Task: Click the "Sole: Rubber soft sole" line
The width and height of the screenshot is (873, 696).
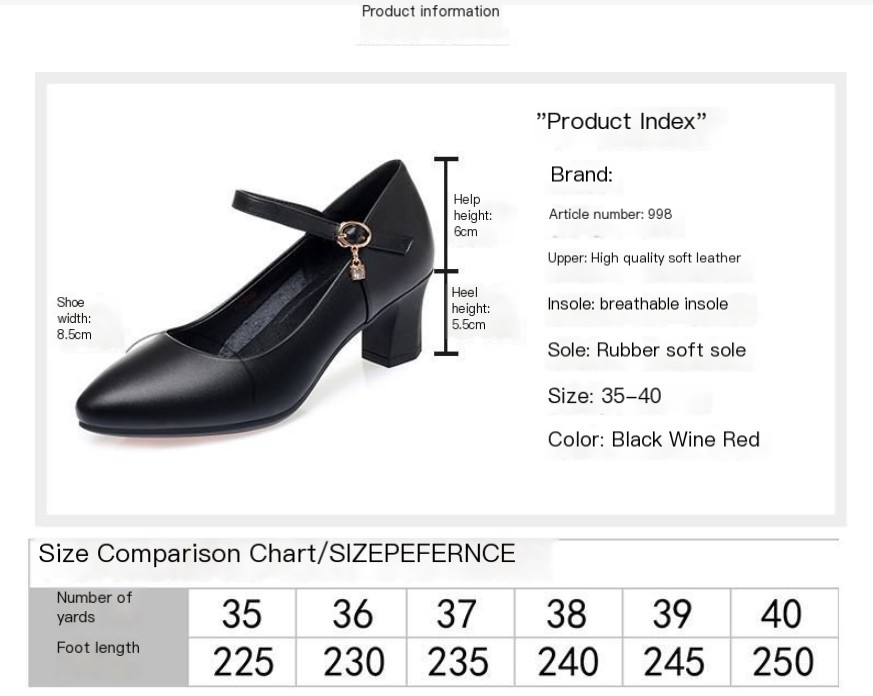Action: [646, 350]
